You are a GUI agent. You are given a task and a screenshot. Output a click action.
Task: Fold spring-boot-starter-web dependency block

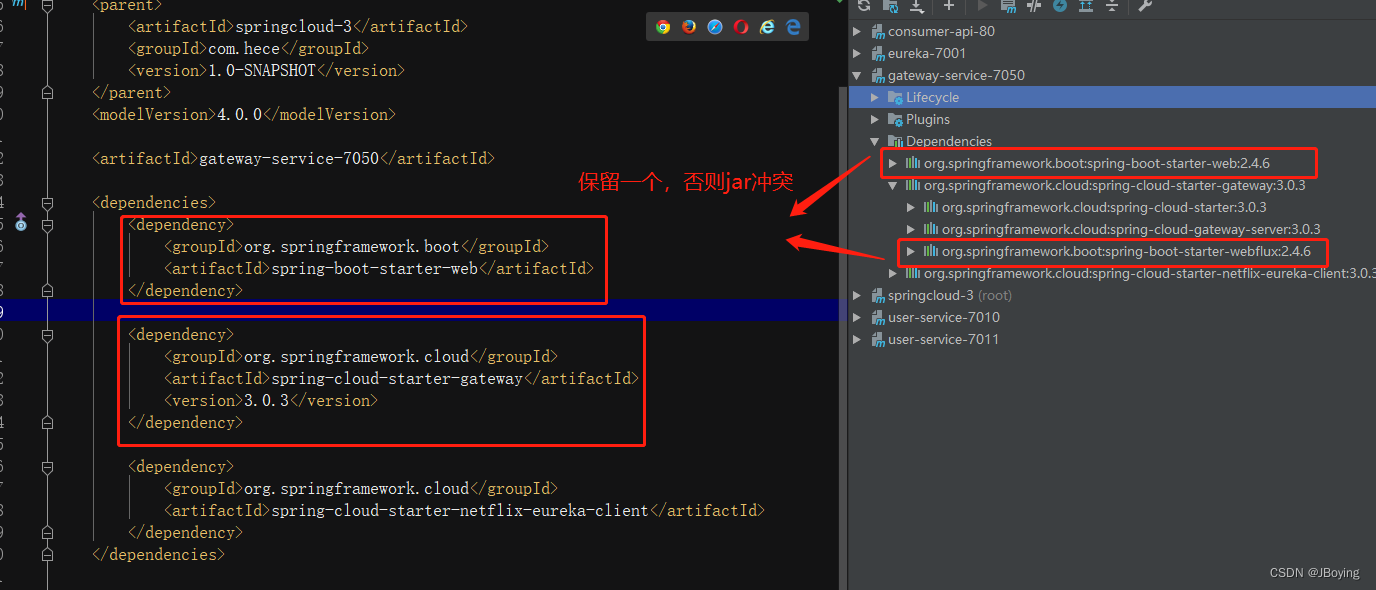point(47,224)
